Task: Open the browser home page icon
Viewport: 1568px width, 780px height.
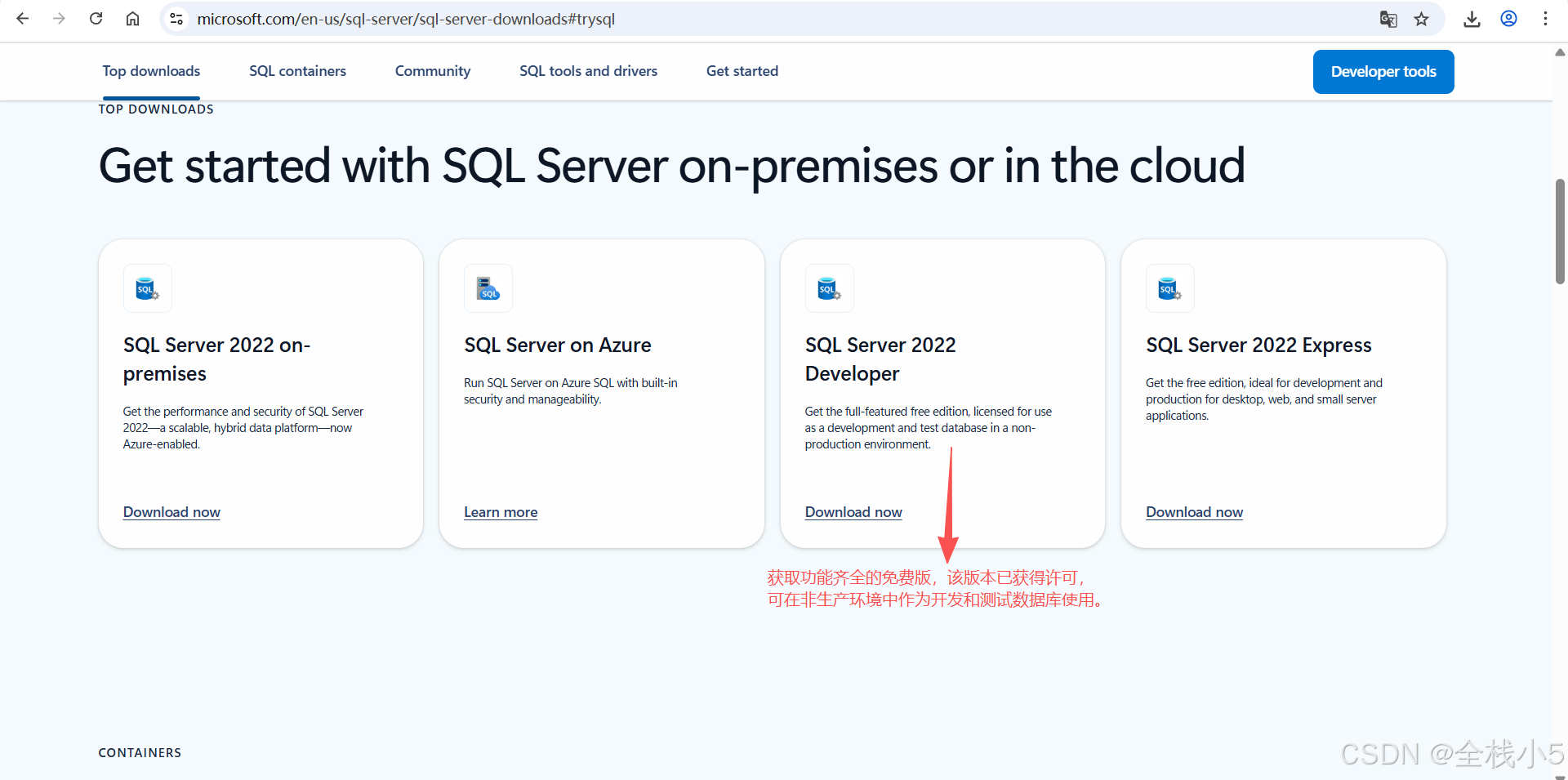Action: click(132, 18)
